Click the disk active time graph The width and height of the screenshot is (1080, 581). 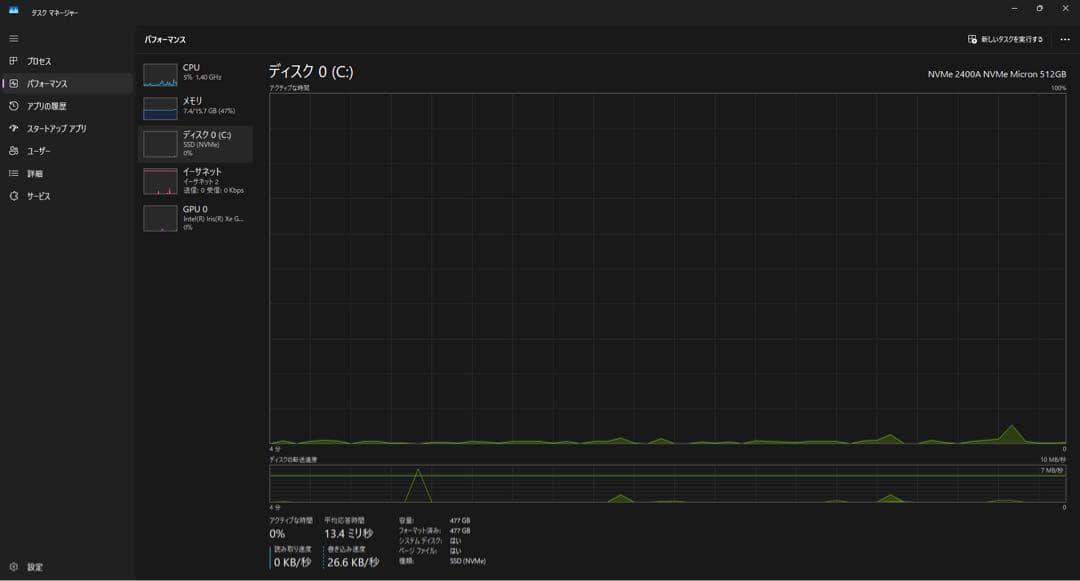point(667,268)
